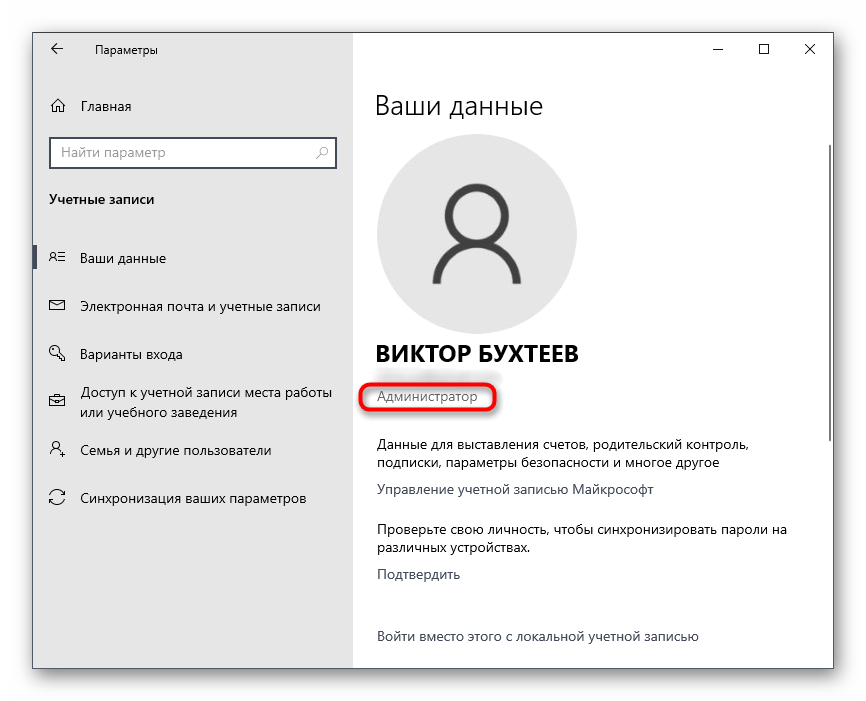This screenshot has height=701, width=866.
Task: Click the back arrow in the title bar
Action: point(57,49)
